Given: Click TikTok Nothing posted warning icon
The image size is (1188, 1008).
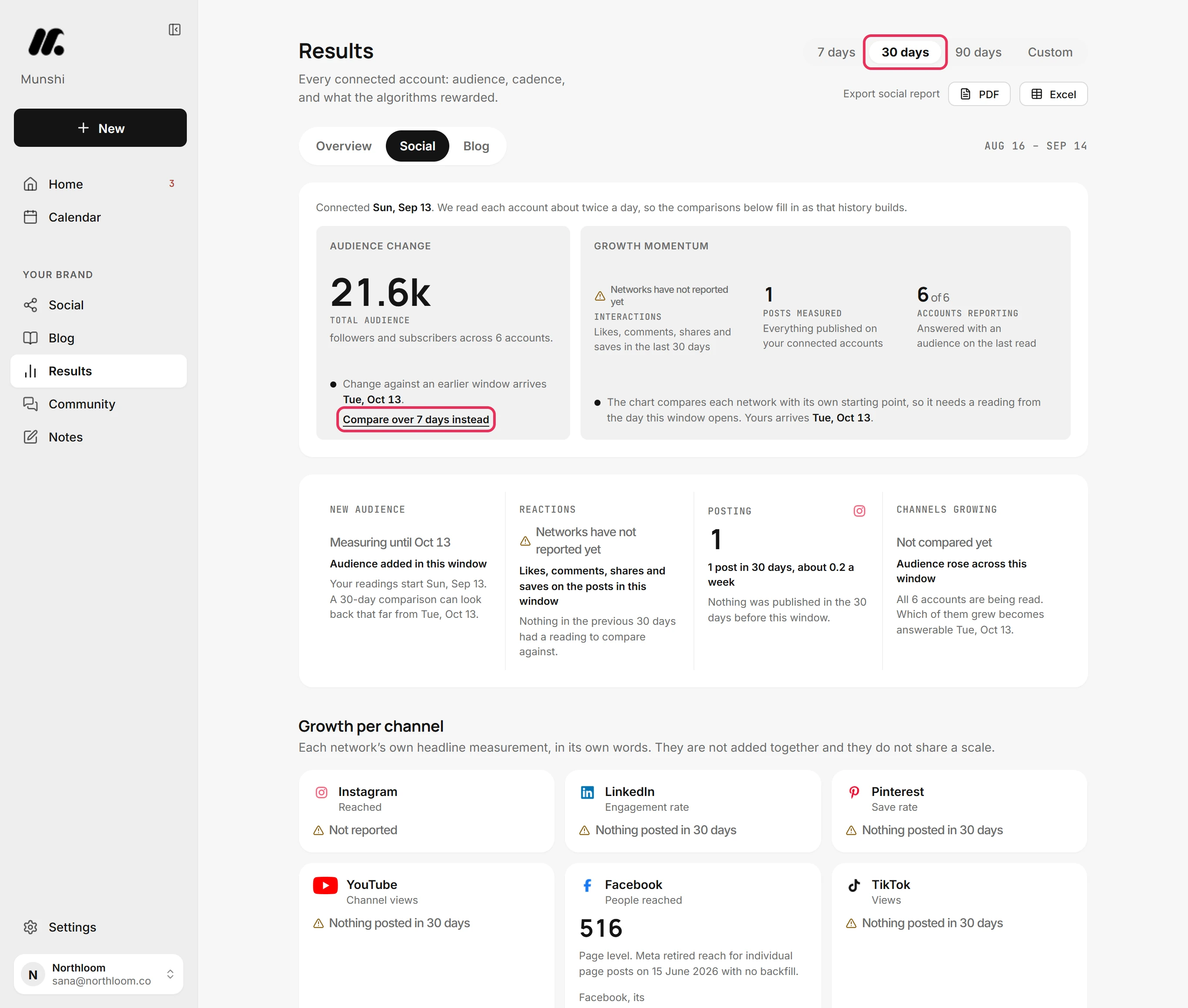Looking at the screenshot, I should click(851, 923).
